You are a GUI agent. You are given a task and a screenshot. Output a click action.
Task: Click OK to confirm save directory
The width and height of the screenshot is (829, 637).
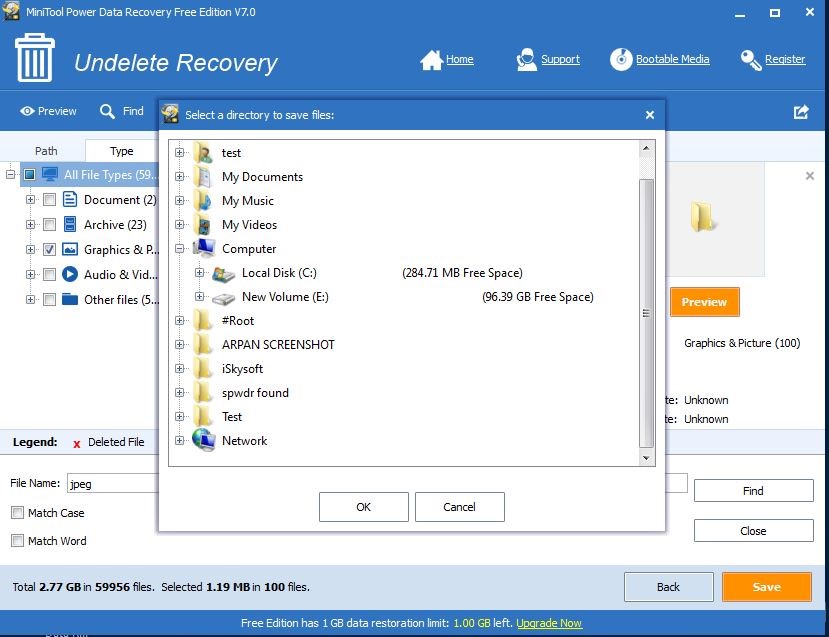(364, 507)
